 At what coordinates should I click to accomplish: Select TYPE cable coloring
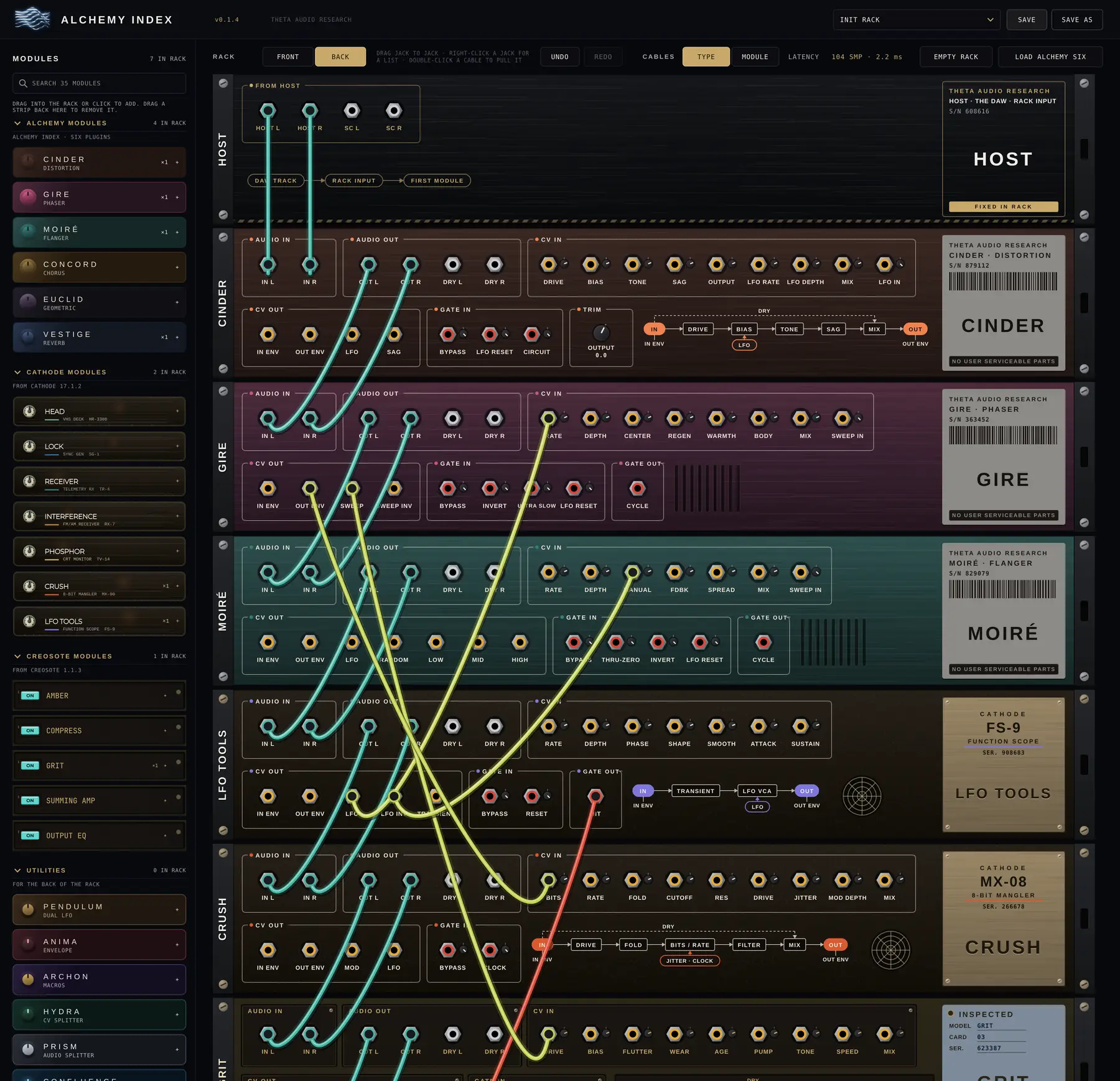(706, 57)
